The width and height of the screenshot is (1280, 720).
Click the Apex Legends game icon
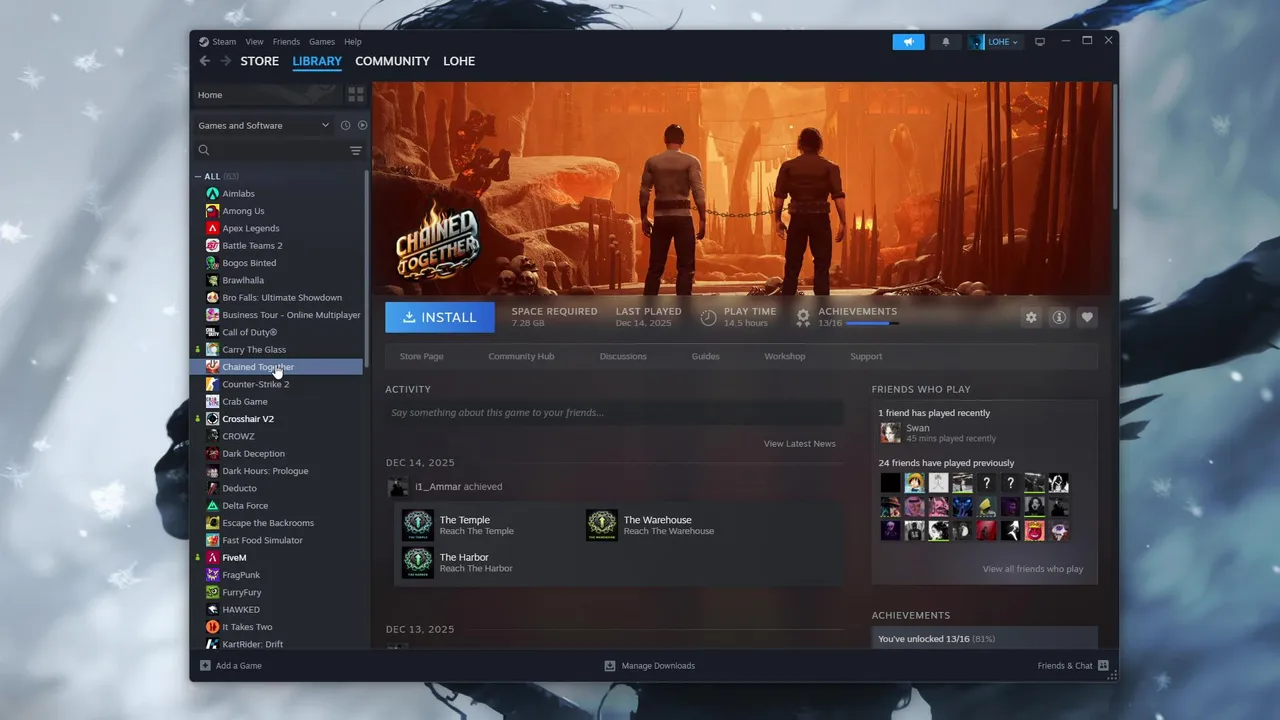(x=212, y=228)
